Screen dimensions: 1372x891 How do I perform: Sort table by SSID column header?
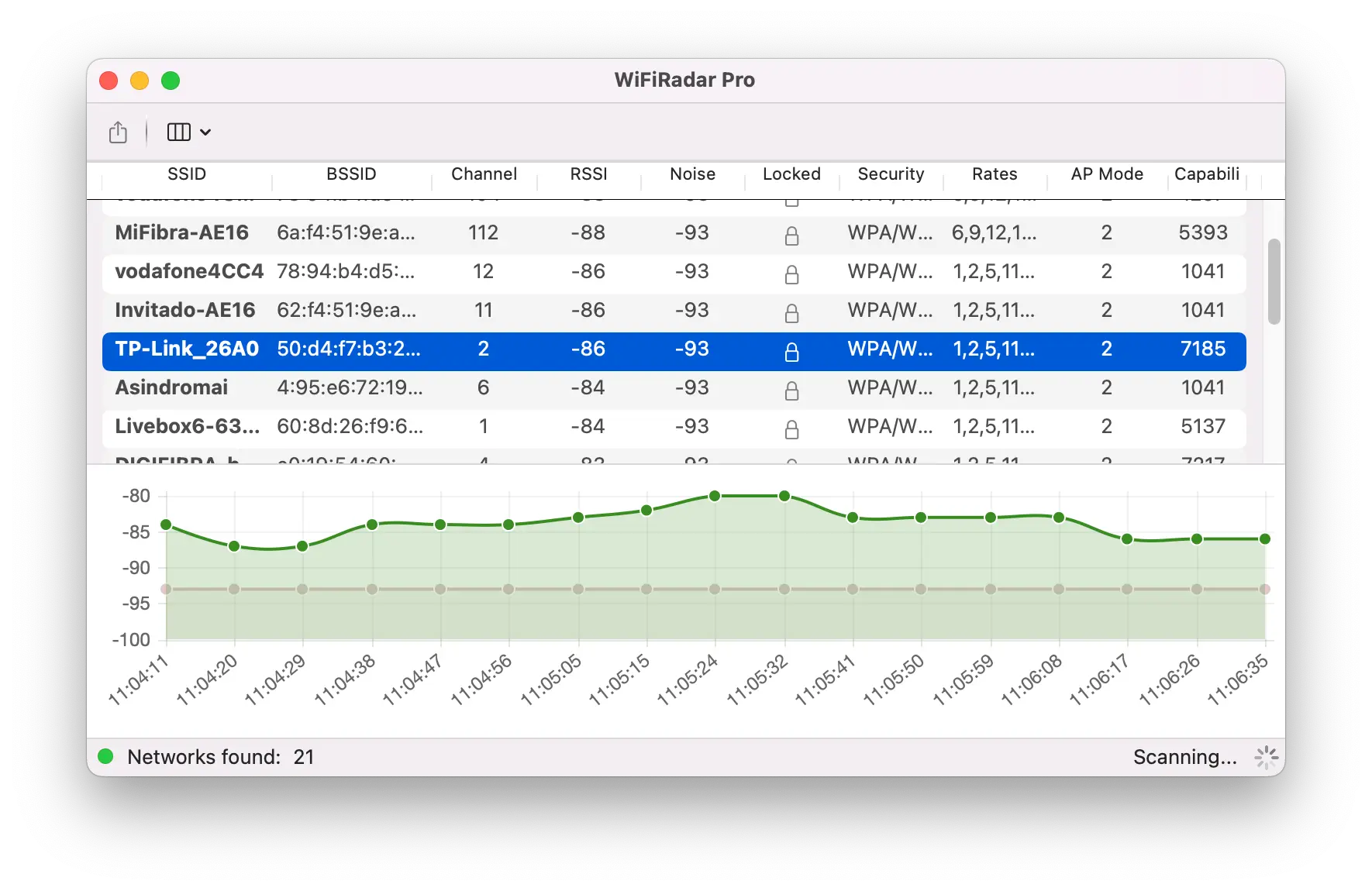coord(187,174)
